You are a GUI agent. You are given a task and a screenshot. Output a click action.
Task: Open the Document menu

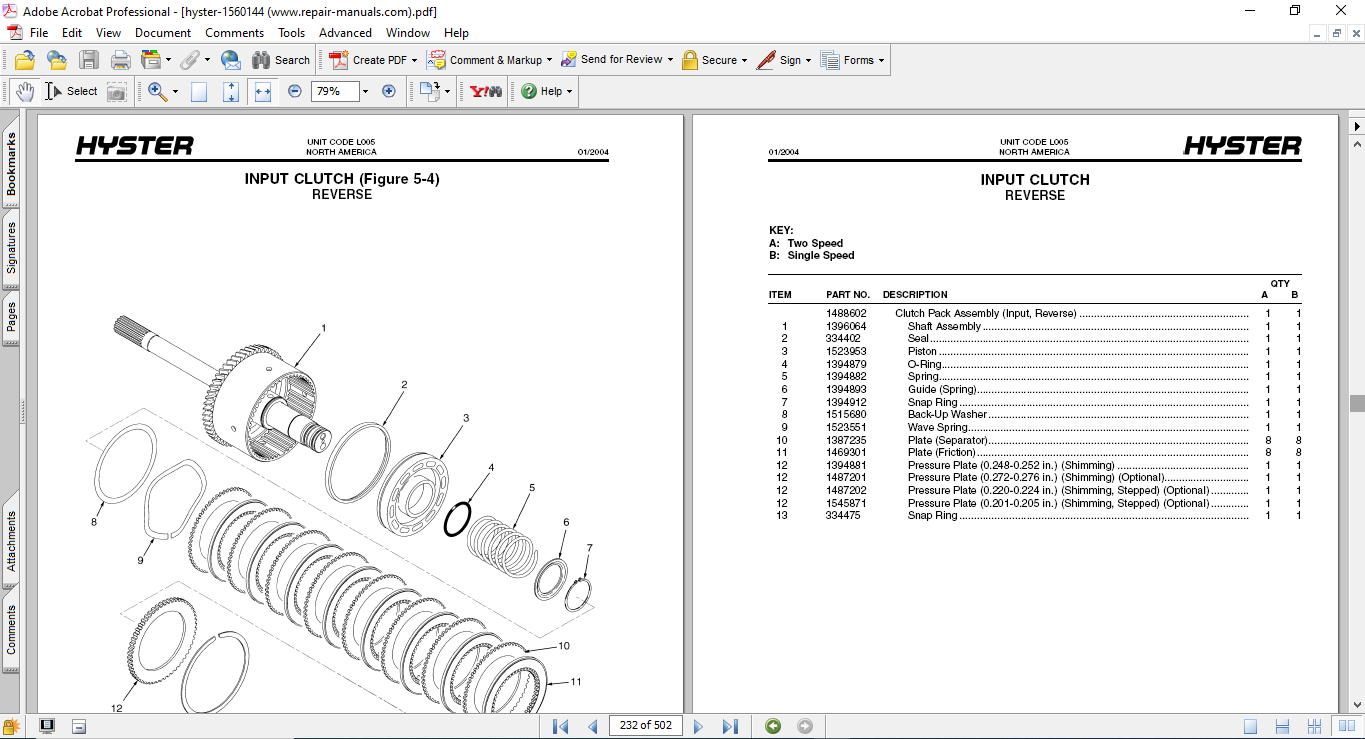pos(163,33)
